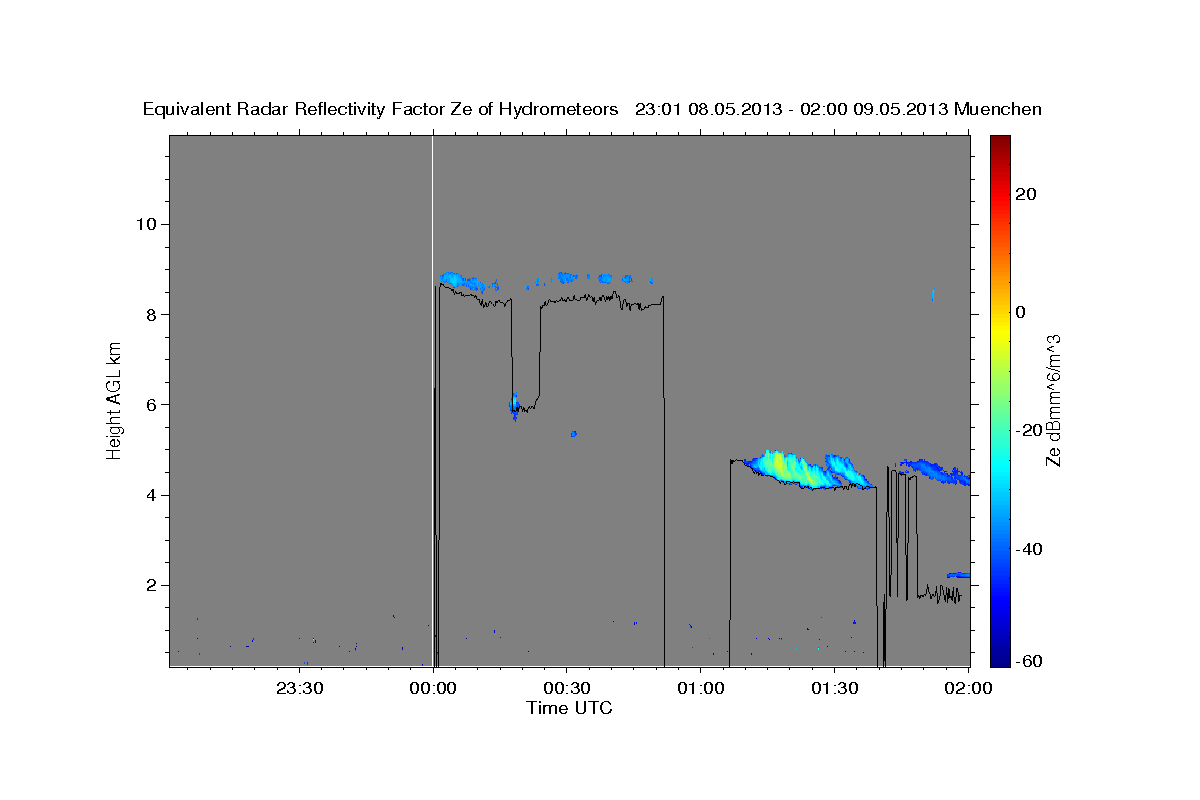Click the height tick label 6
This screenshot has width=1200, height=800.
click(x=149, y=405)
